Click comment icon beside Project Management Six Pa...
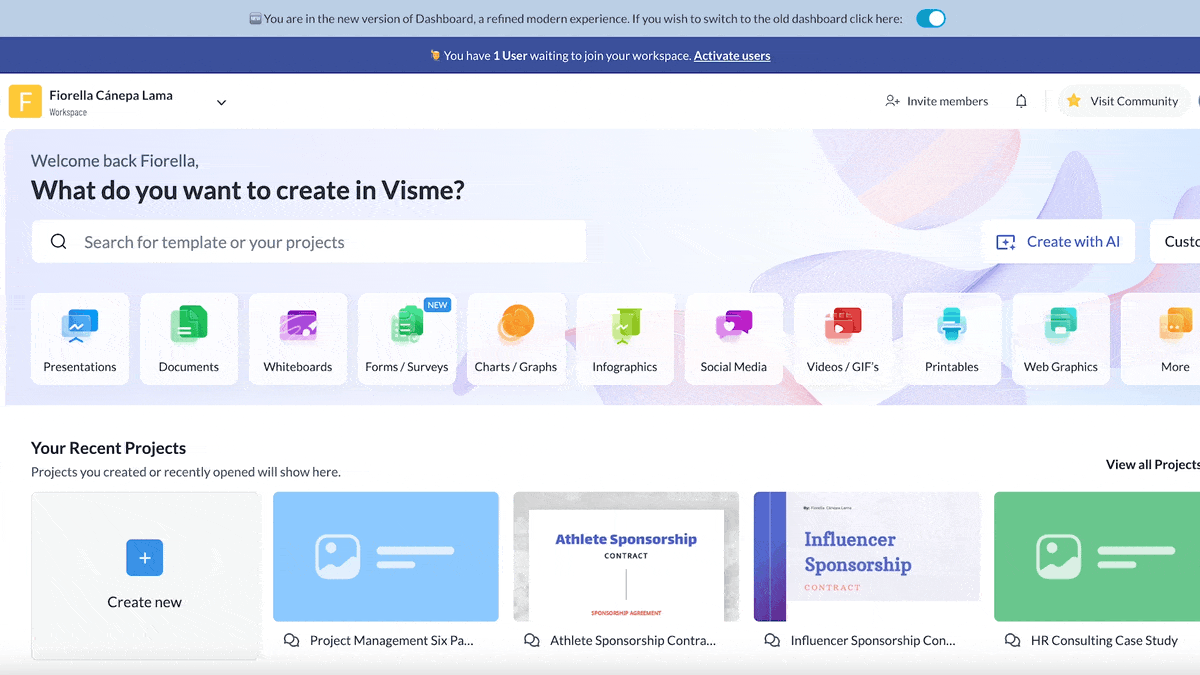 pyautogui.click(x=291, y=641)
